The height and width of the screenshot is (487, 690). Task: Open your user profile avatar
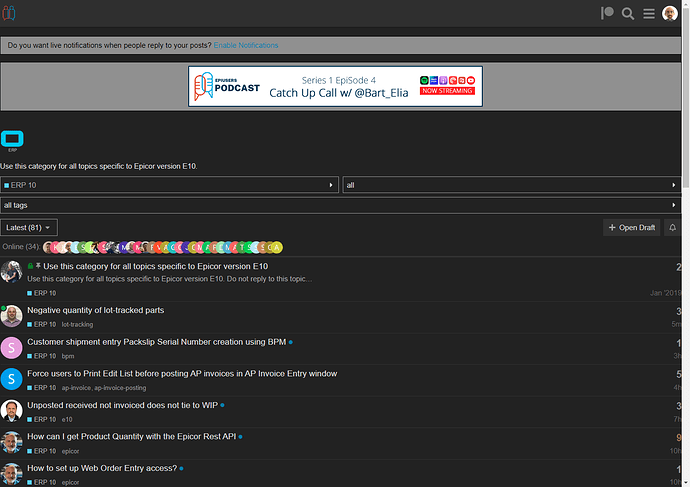point(670,13)
